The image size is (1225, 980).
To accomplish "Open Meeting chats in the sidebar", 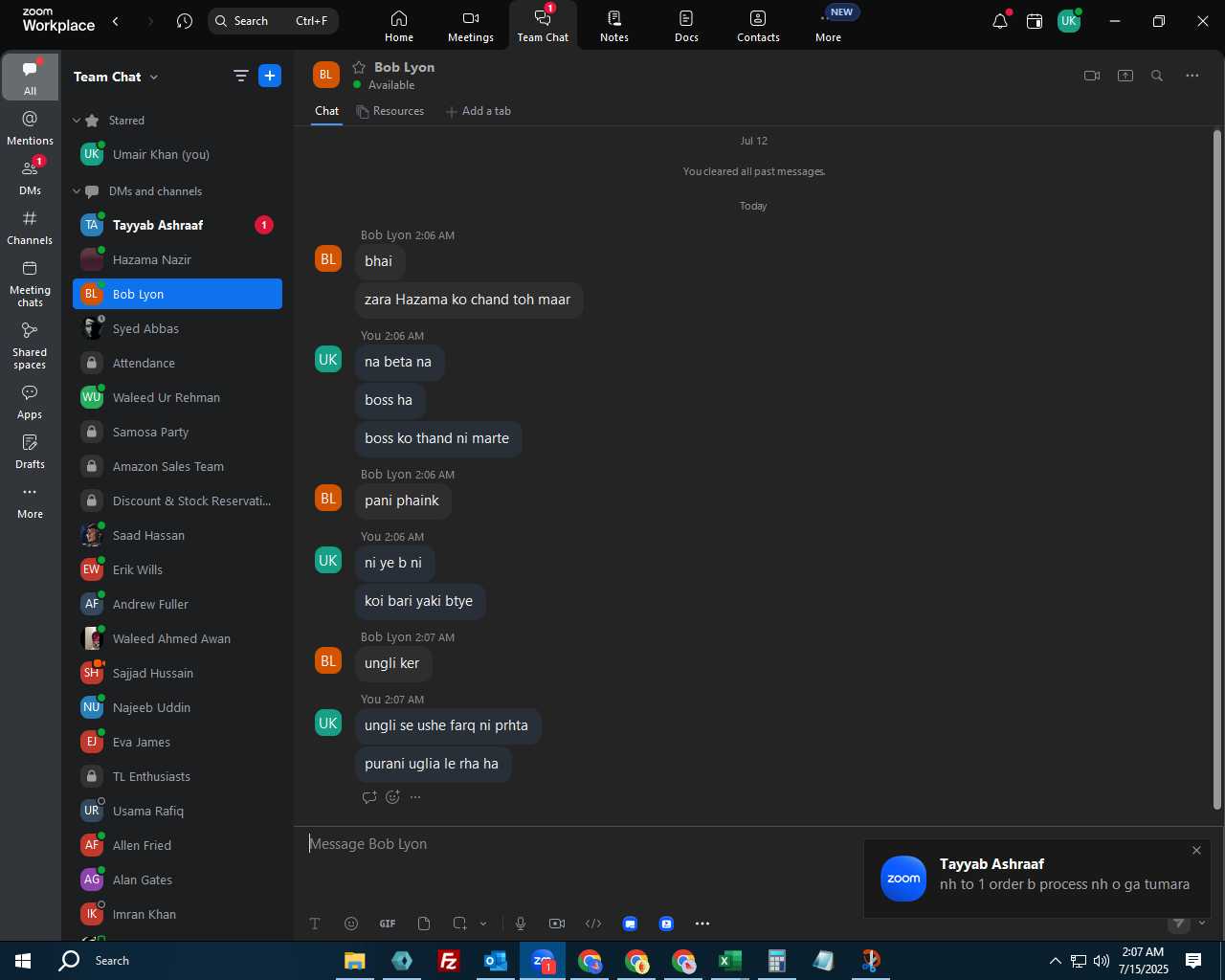I will tap(30, 283).
